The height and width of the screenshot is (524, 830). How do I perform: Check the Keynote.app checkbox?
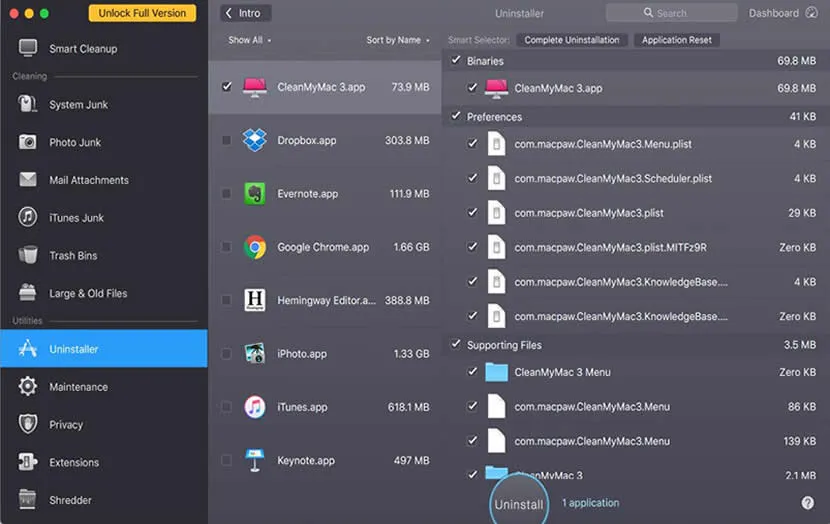226,460
